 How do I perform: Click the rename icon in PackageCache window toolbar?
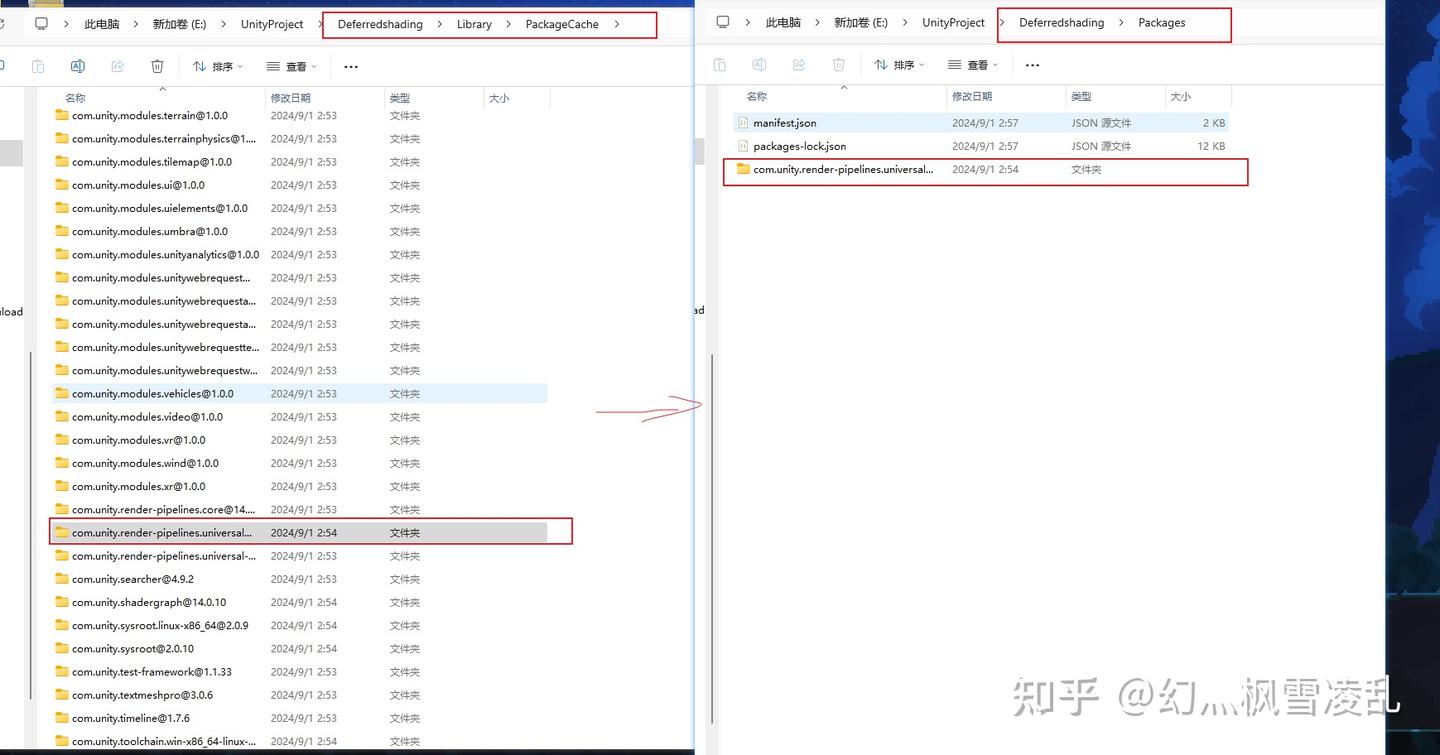pyautogui.click(x=77, y=66)
